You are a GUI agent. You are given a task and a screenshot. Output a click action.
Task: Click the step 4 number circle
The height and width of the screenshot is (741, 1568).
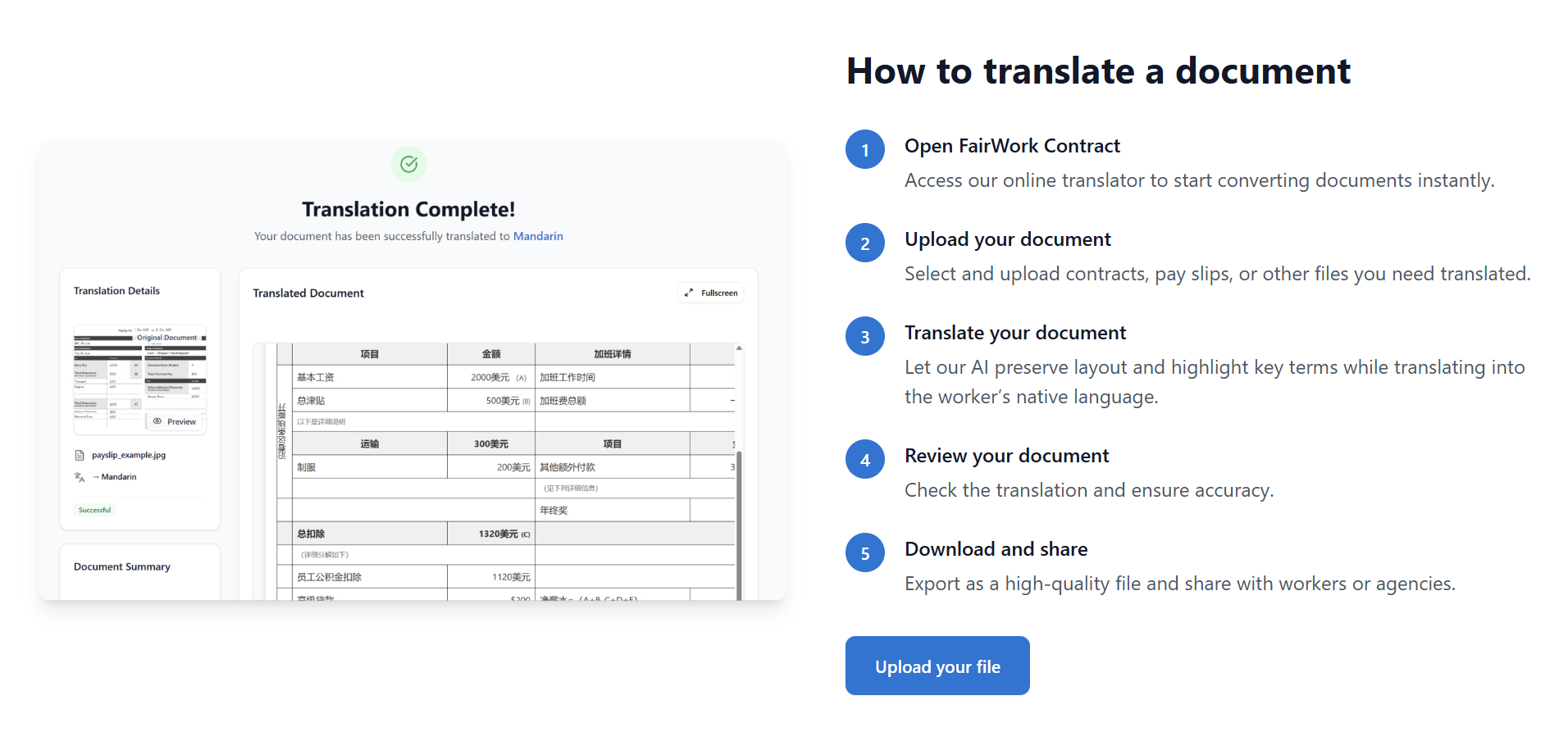click(x=864, y=460)
